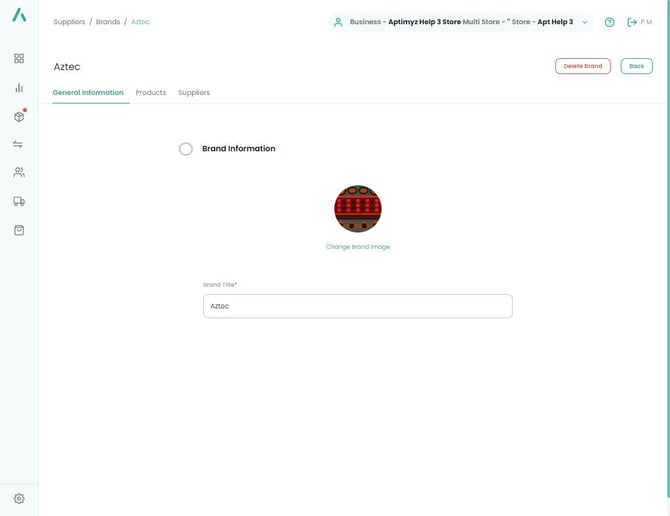Switch to the Suppliers tab
Screen dimensions: 670x516
pyautogui.click(x=194, y=93)
